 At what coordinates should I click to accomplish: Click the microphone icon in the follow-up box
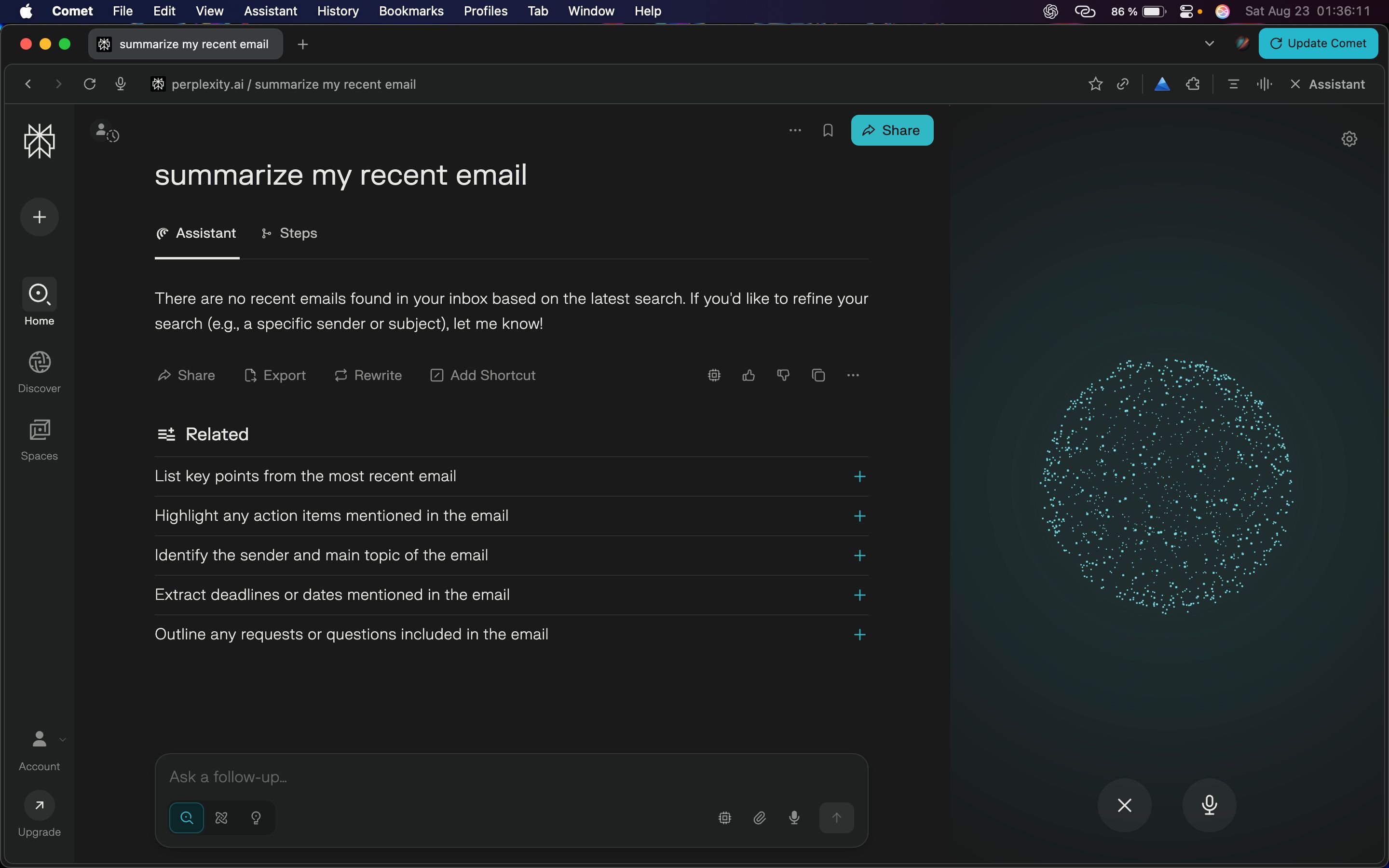(x=794, y=817)
